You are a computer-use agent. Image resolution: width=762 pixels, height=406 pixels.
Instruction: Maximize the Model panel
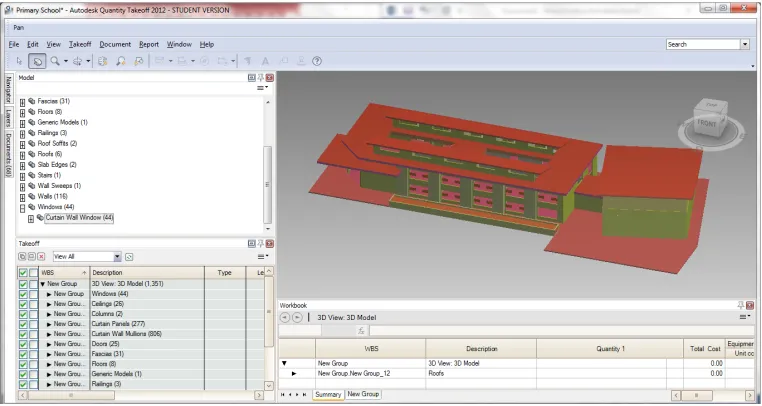coord(252,78)
